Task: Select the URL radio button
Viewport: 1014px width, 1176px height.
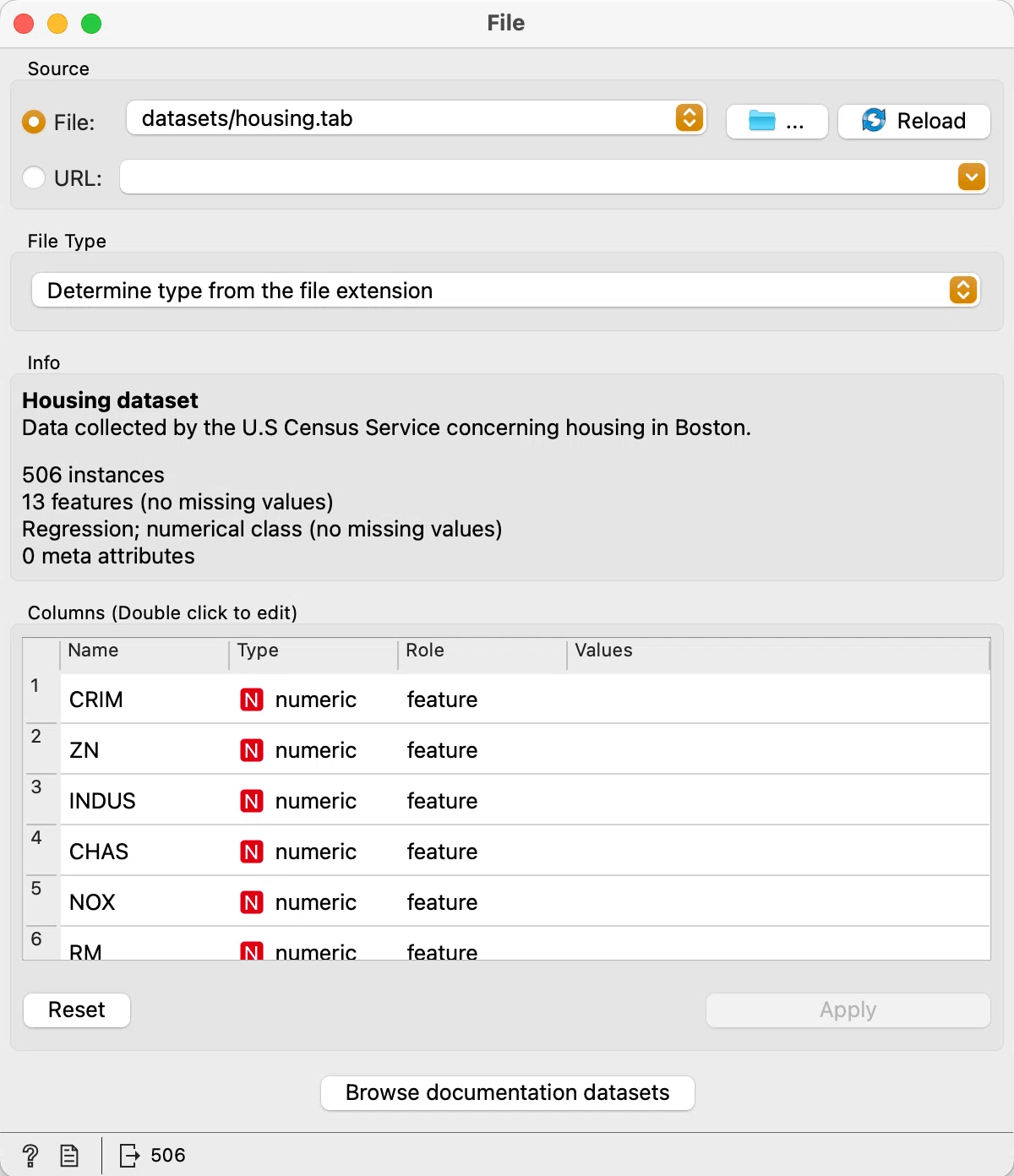Action: pyautogui.click(x=34, y=177)
